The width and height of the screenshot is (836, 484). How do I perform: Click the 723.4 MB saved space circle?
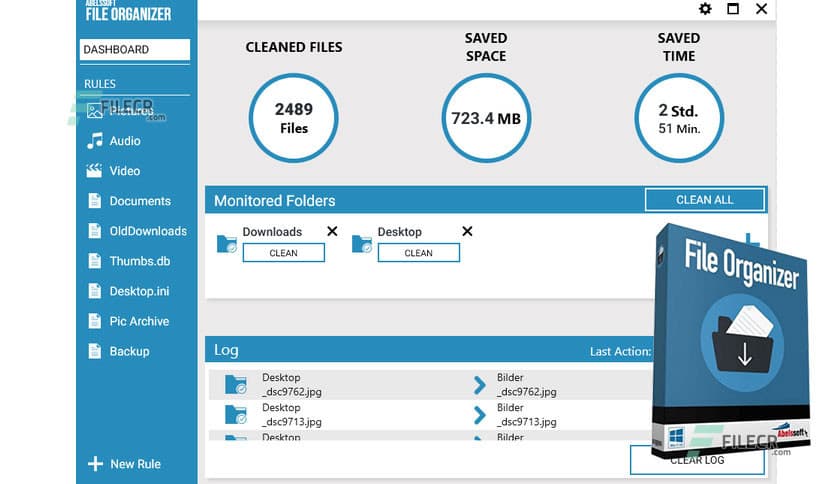tap(486, 118)
